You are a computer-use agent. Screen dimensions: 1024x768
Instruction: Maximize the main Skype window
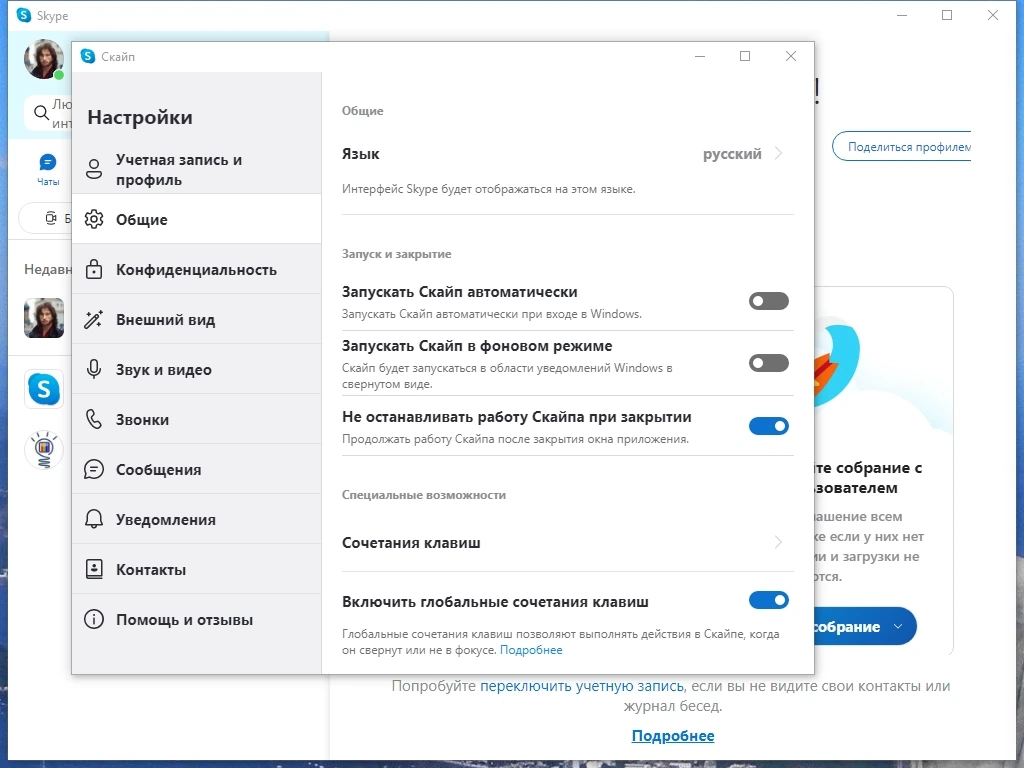coord(947,15)
